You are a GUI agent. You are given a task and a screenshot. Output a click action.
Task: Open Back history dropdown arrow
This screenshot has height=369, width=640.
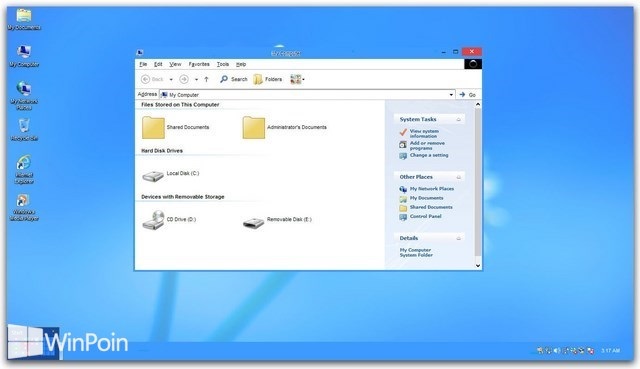[x=171, y=80]
